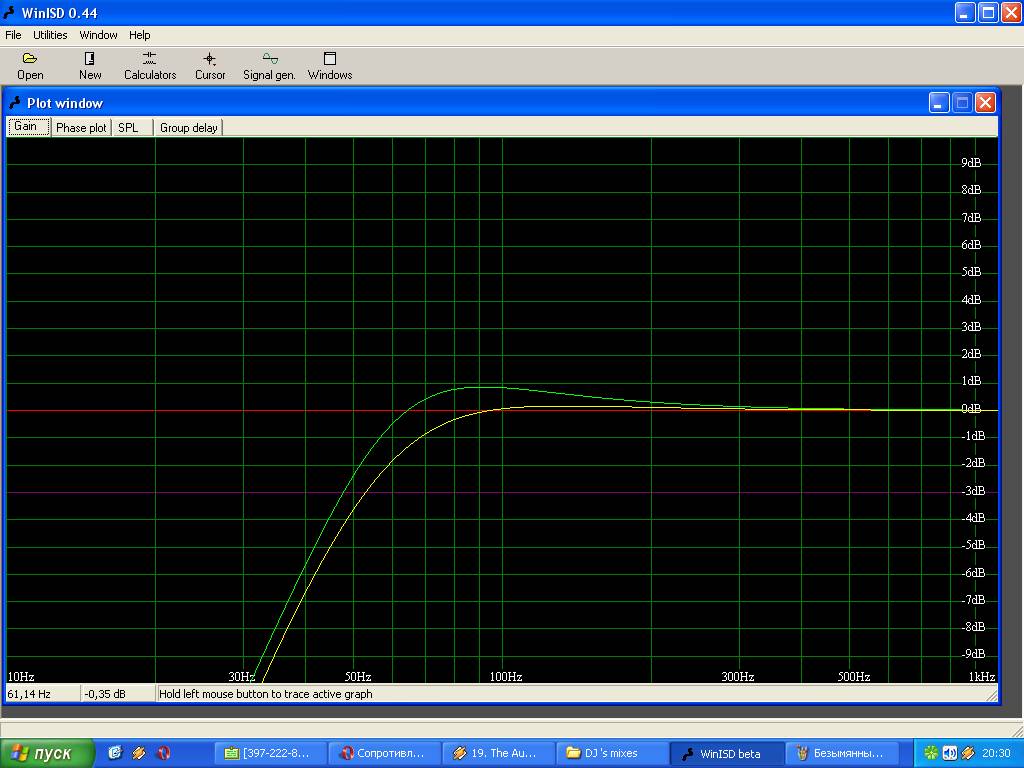This screenshot has width=1024, height=768.
Task: Select the Gain tab
Action: (25, 127)
